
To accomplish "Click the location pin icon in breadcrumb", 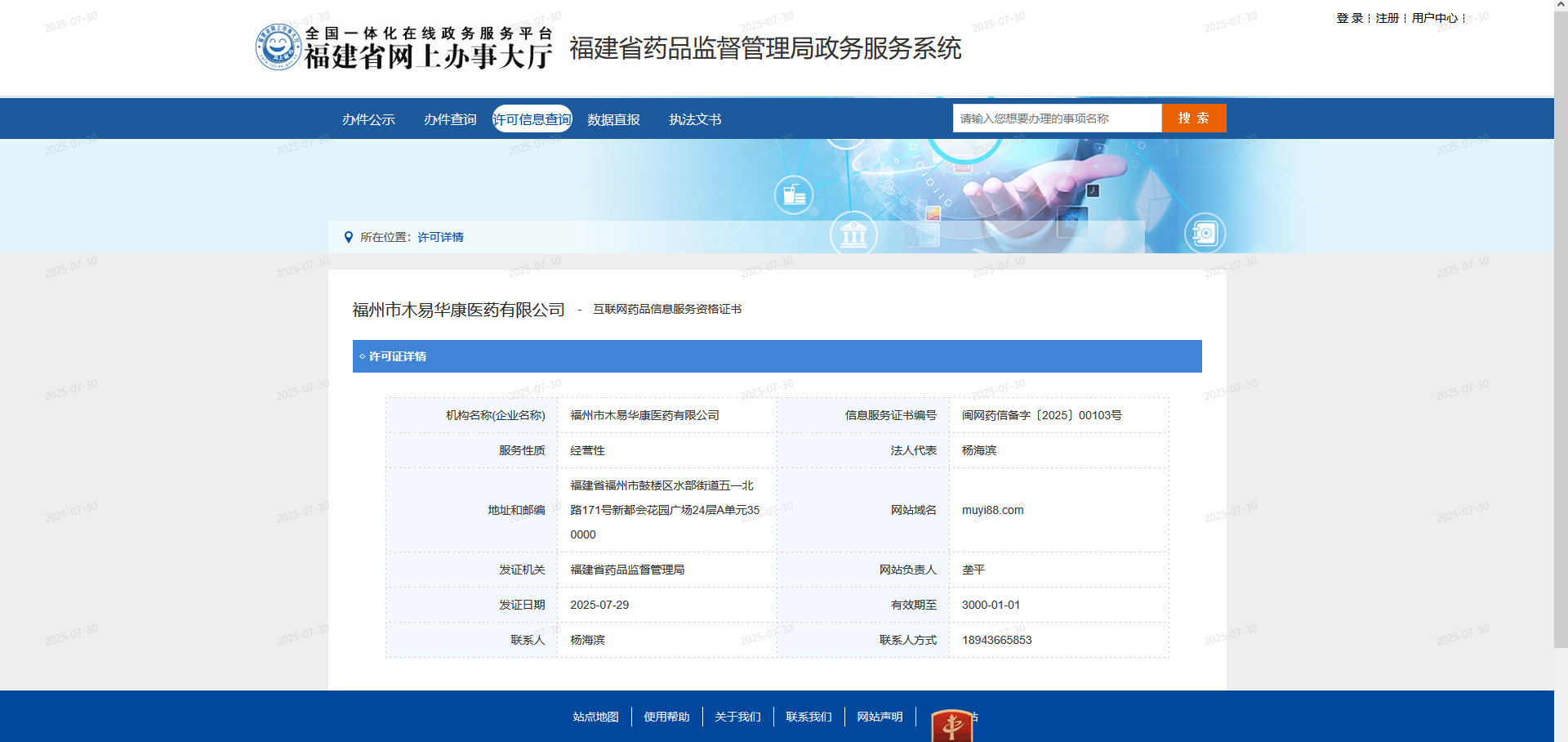I will click(349, 237).
